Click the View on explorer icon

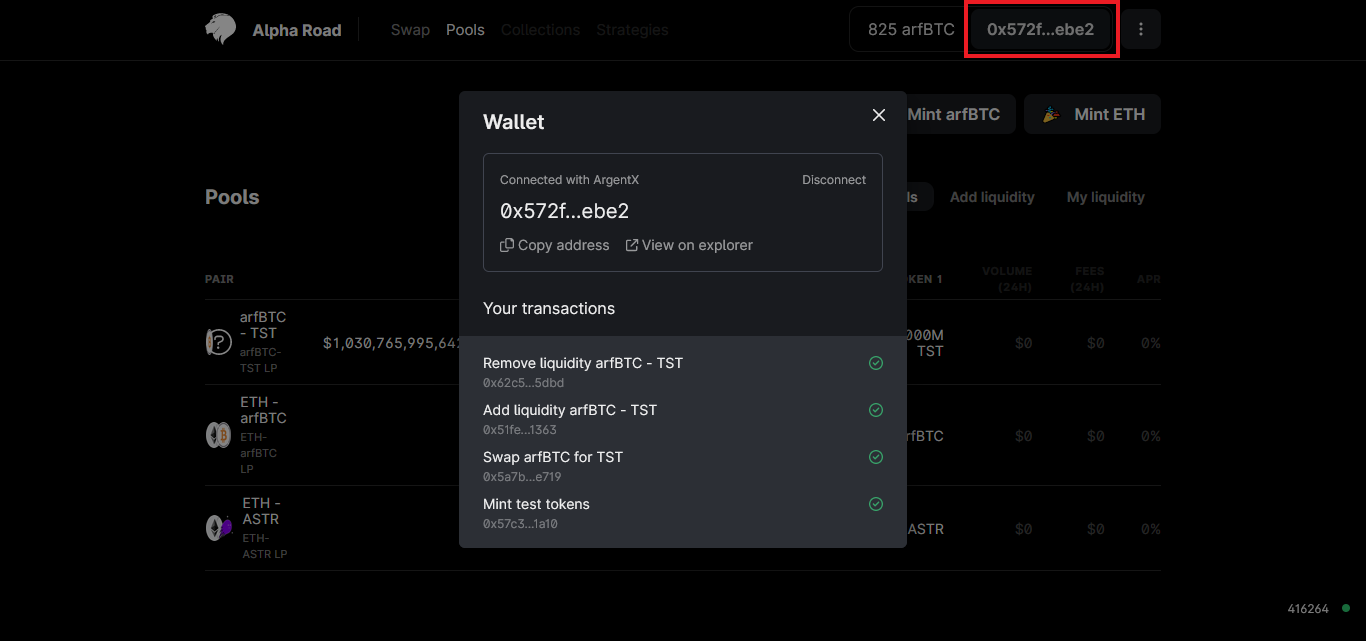pos(632,245)
